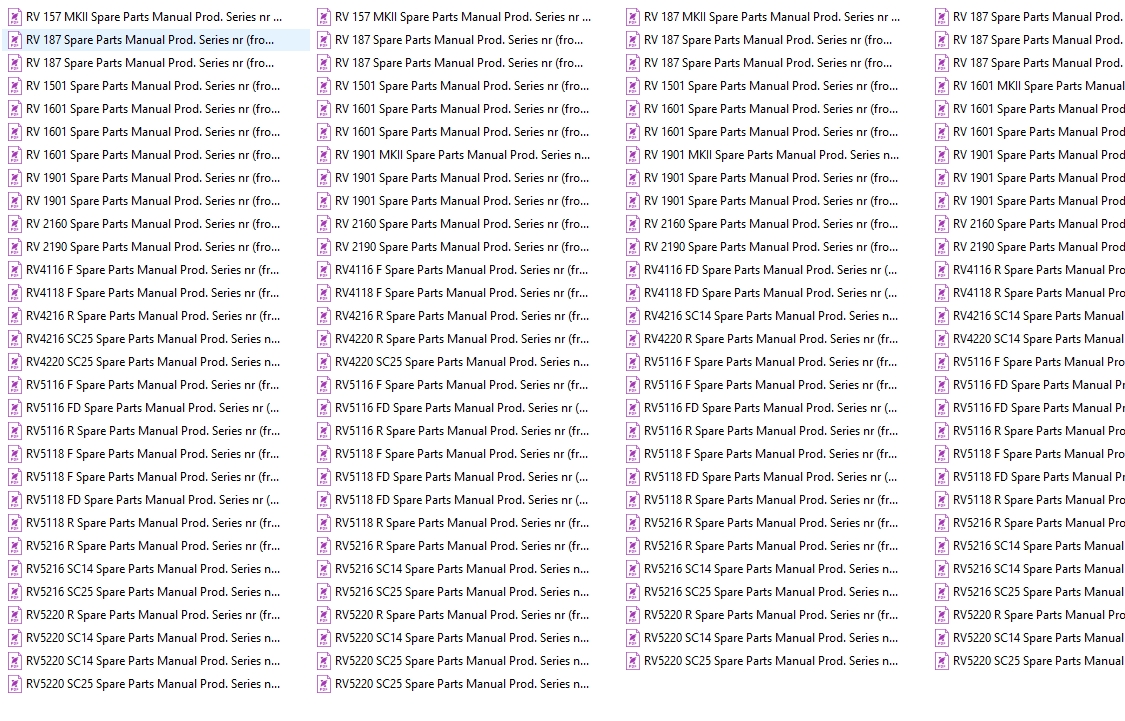Screen dimensions: 1125x721
Task: Select file name 'RV4116 R Spare Parts Manual'
Action: coord(1038,270)
